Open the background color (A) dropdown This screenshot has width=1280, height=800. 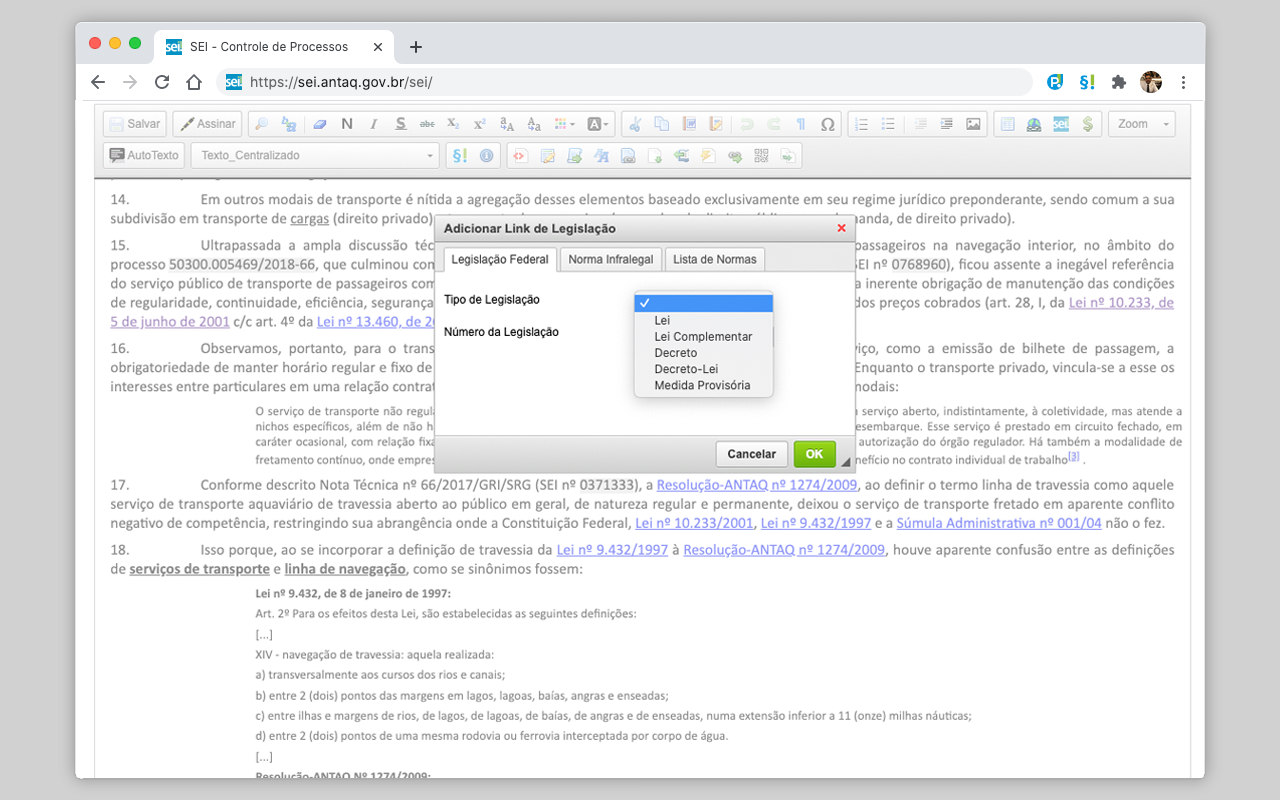pos(597,124)
